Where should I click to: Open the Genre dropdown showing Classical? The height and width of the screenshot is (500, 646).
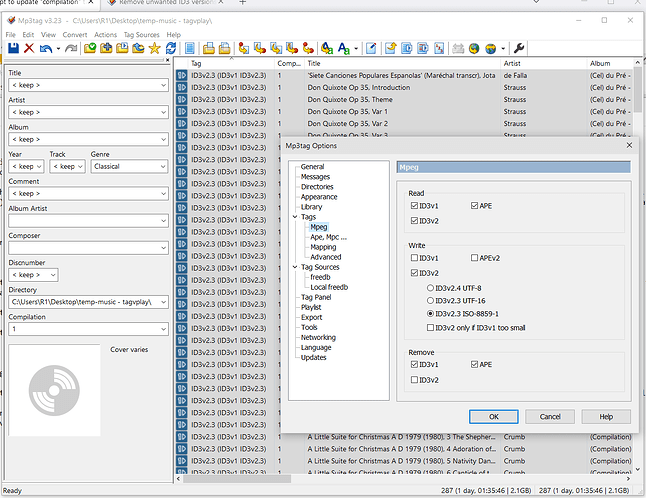[164, 167]
